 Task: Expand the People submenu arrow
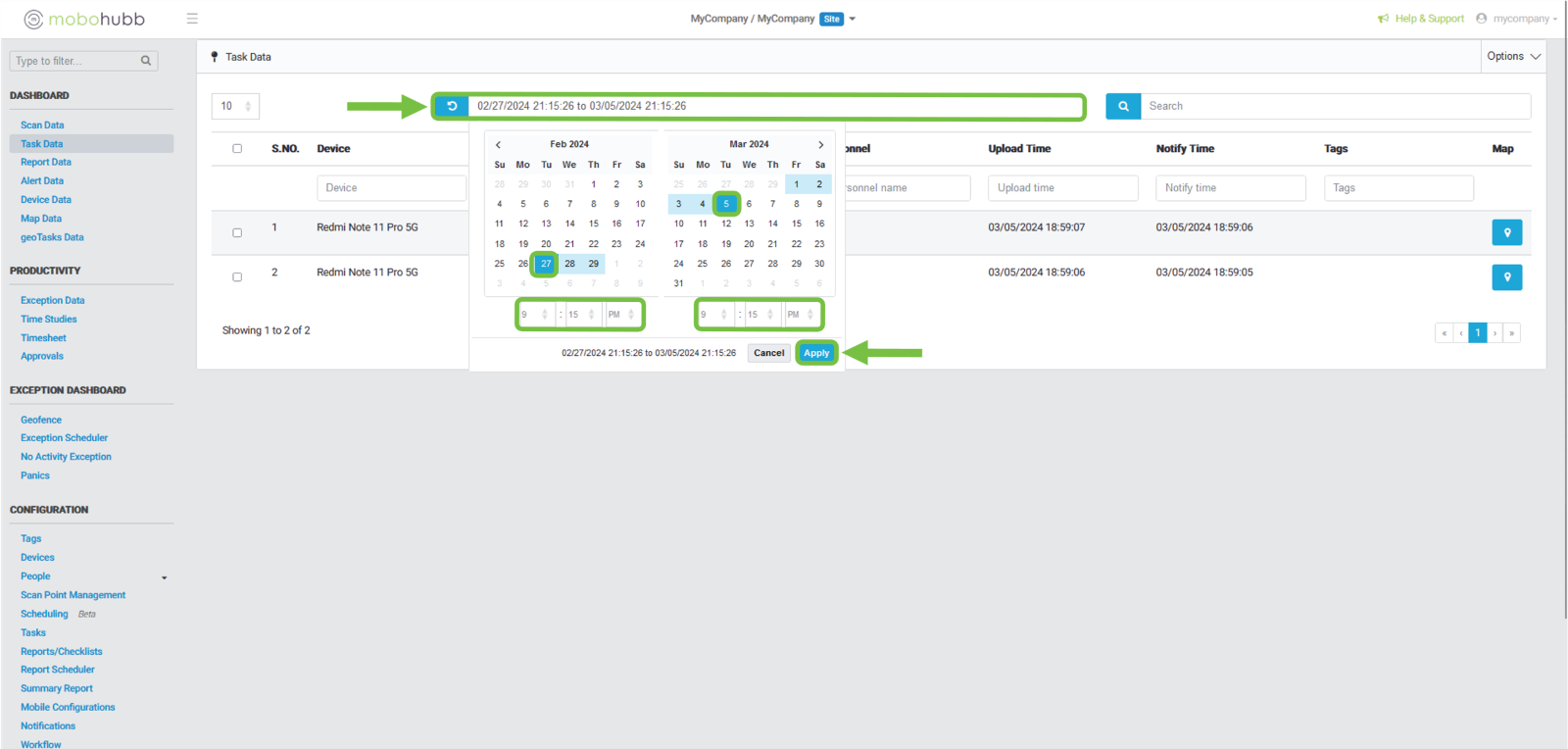point(164,577)
